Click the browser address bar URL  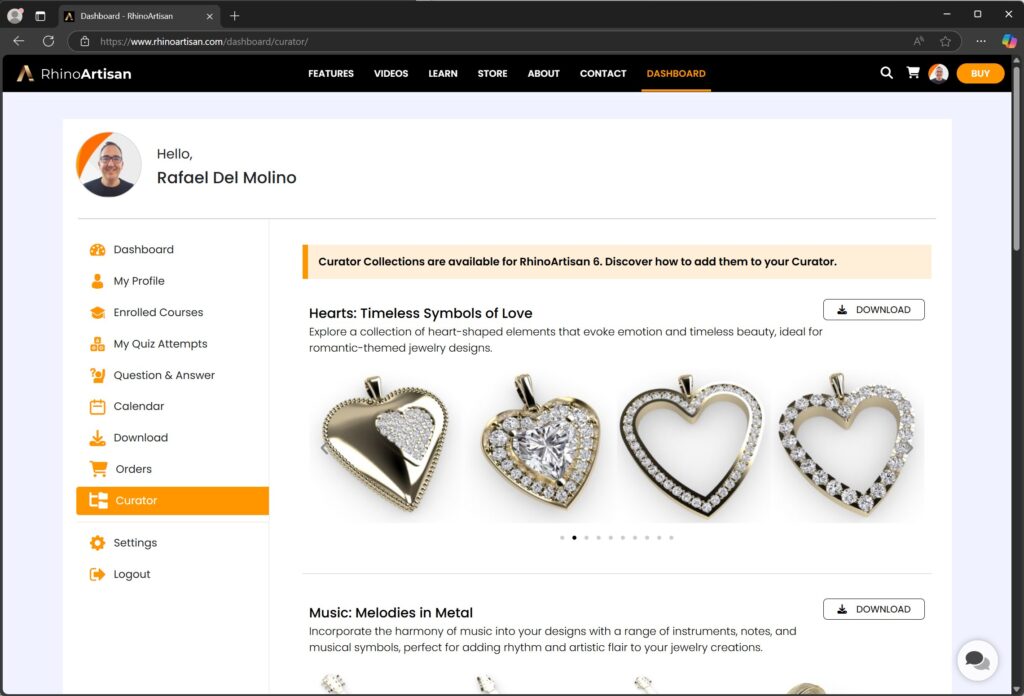click(x=203, y=41)
